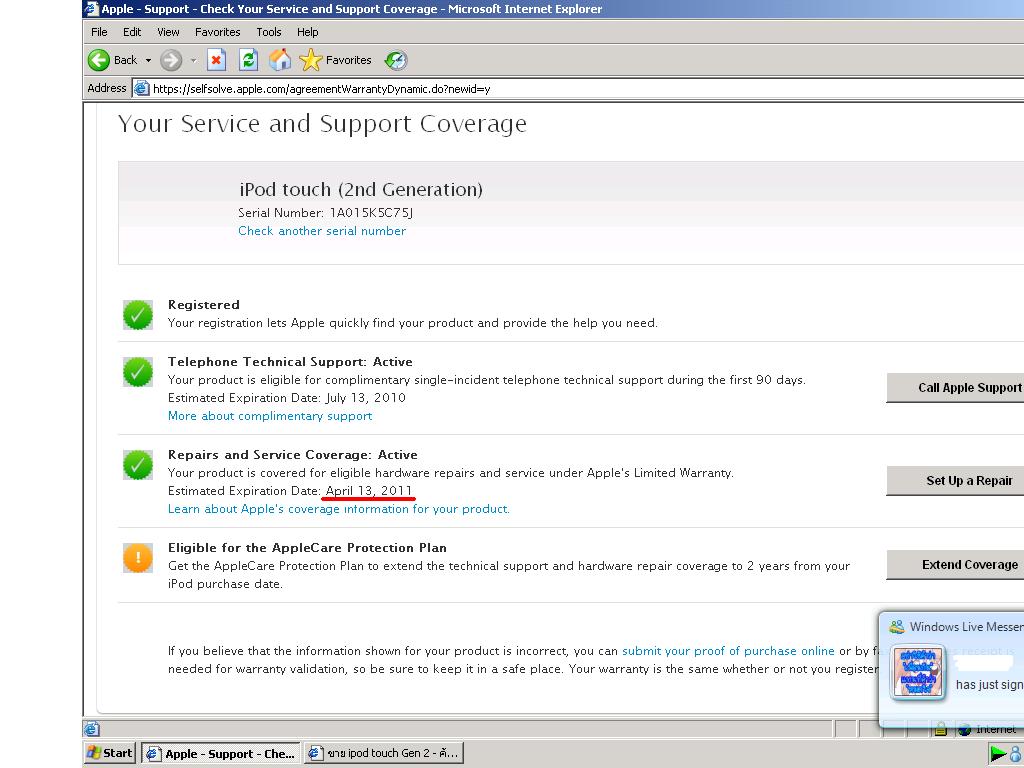Expand Back button history dropdown
Viewport: 1024px width, 768px height.
(x=148, y=60)
